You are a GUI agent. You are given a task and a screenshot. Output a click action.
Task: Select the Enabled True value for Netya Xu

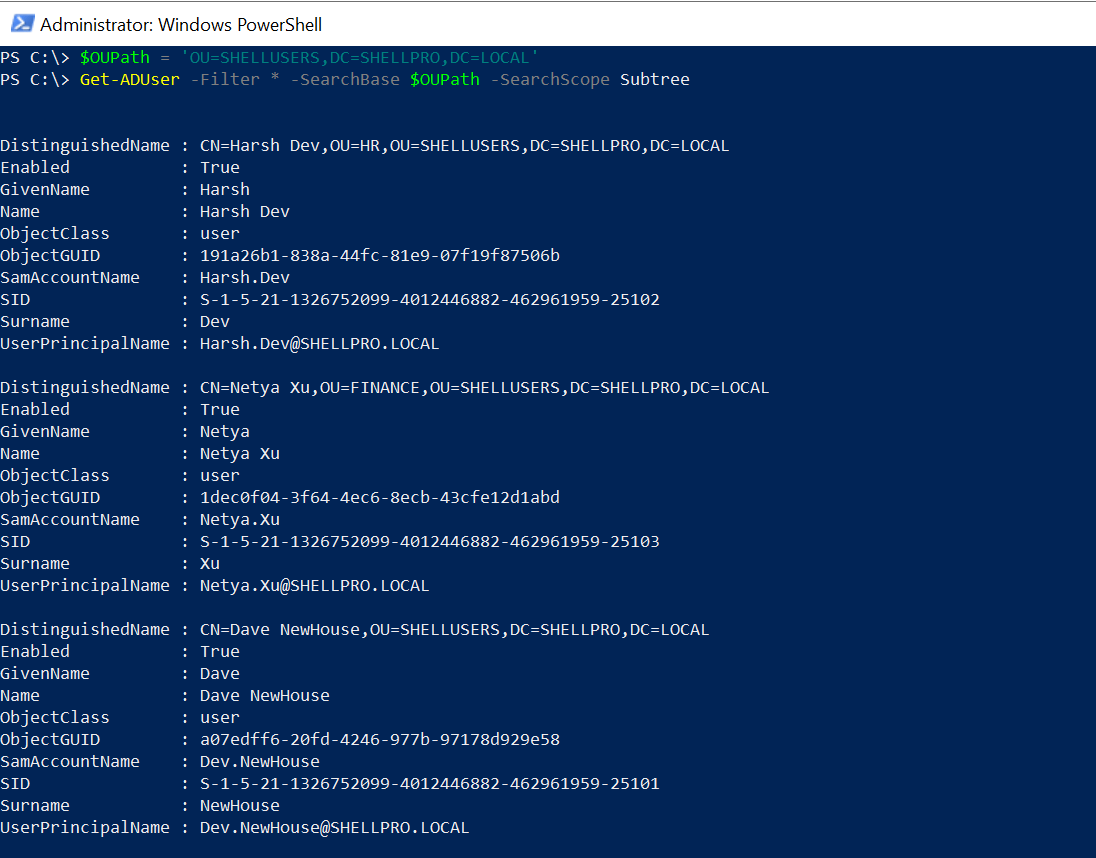pos(219,409)
